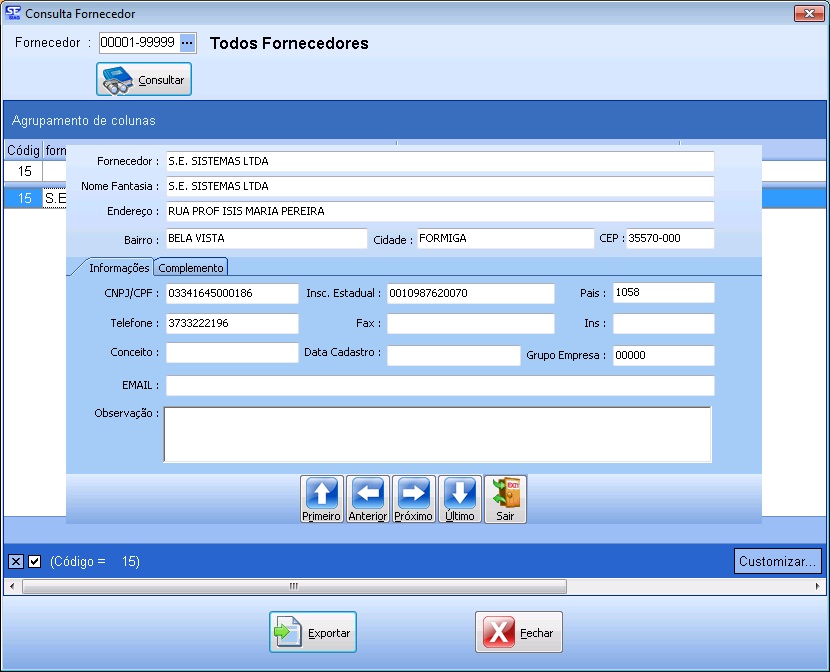Uncheck the Código filter checkbox

click(x=35, y=561)
